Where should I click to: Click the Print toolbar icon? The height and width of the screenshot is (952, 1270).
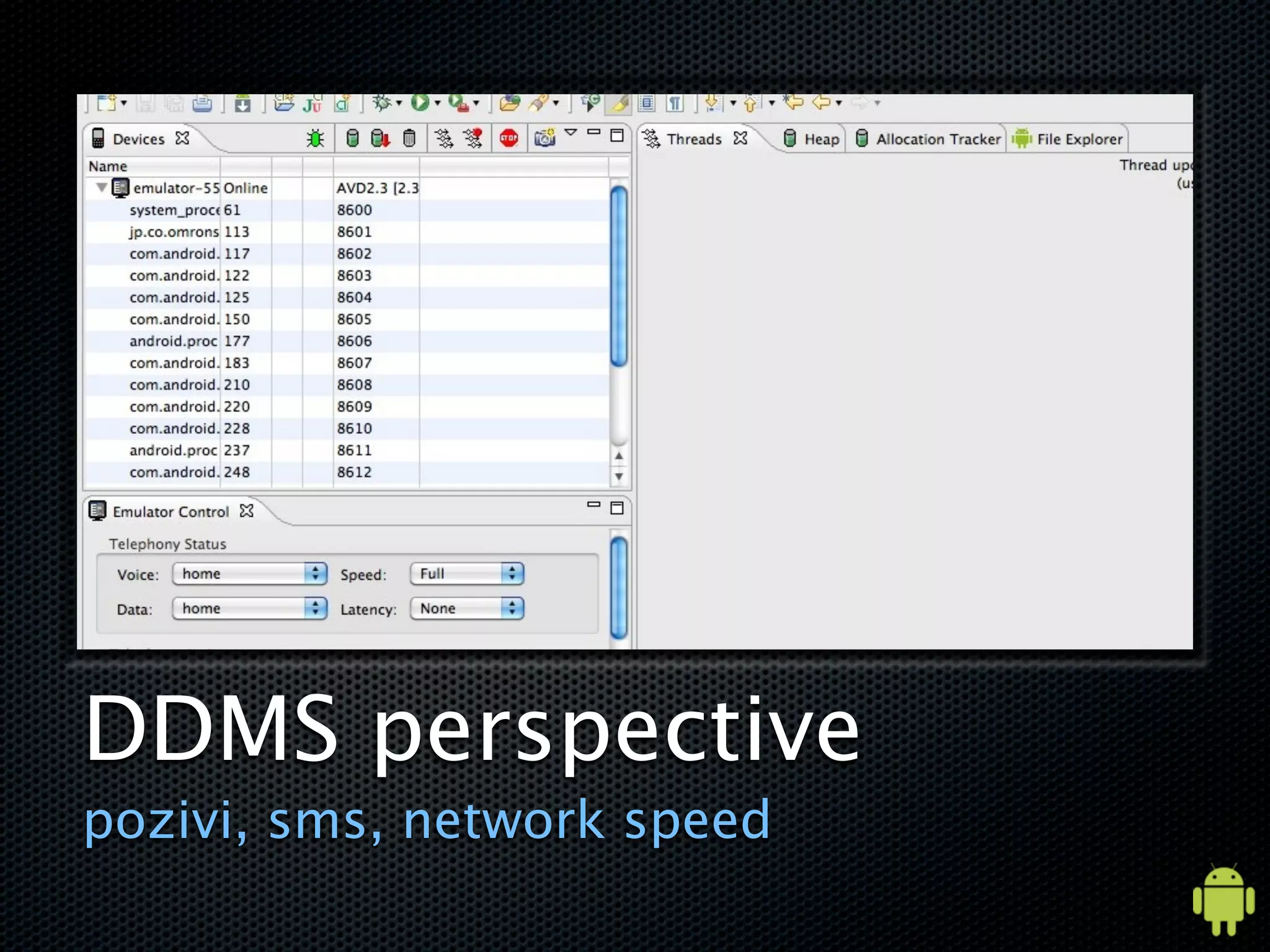(202, 103)
